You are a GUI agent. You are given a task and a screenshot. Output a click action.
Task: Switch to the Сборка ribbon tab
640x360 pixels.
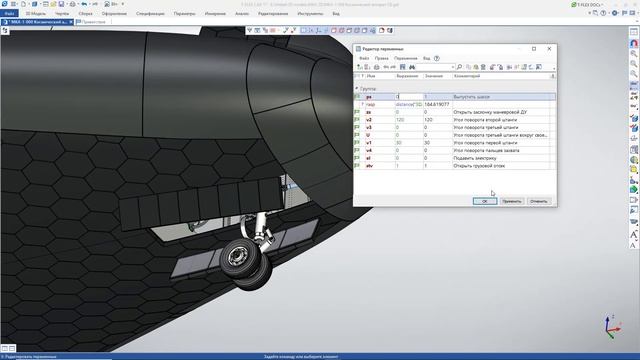click(x=85, y=13)
